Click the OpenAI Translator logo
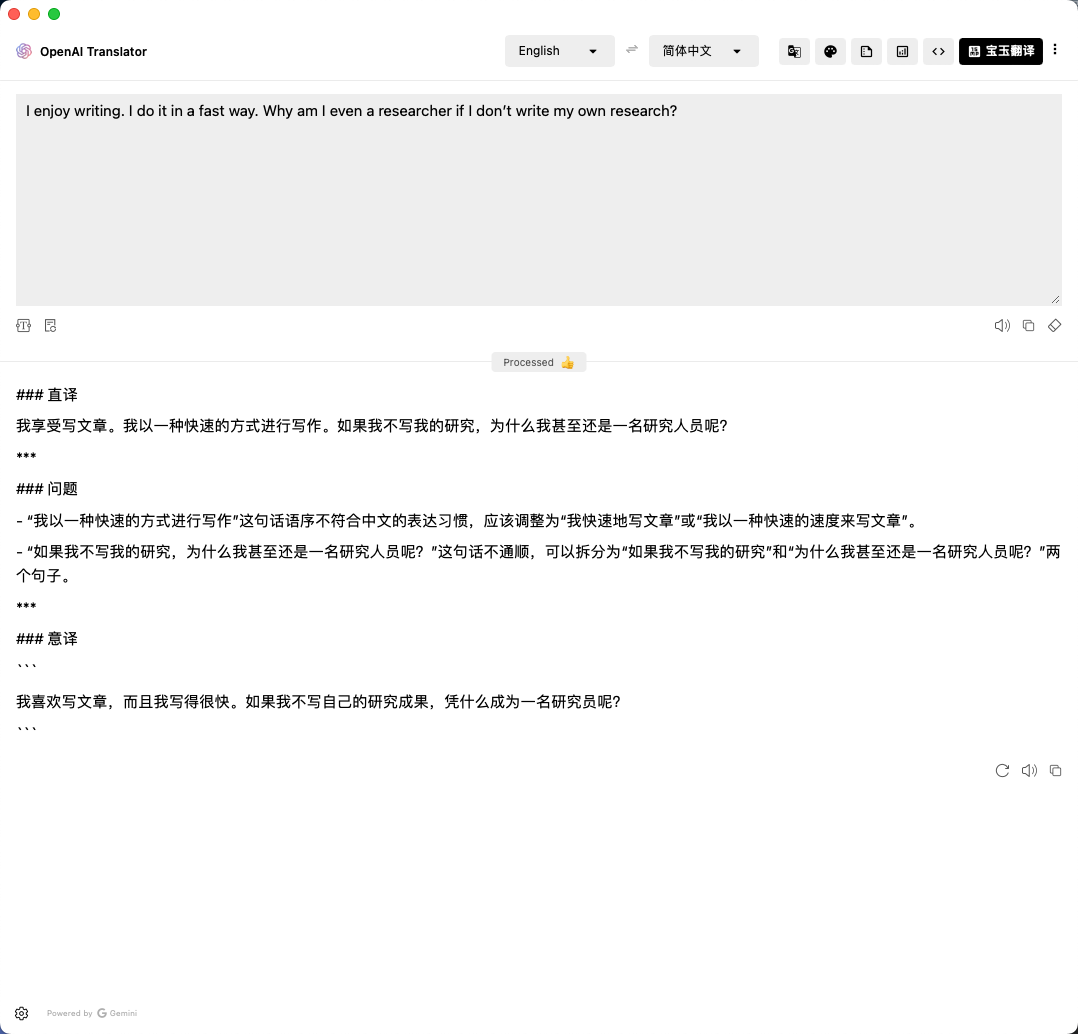The width and height of the screenshot is (1078, 1034). tap(24, 52)
